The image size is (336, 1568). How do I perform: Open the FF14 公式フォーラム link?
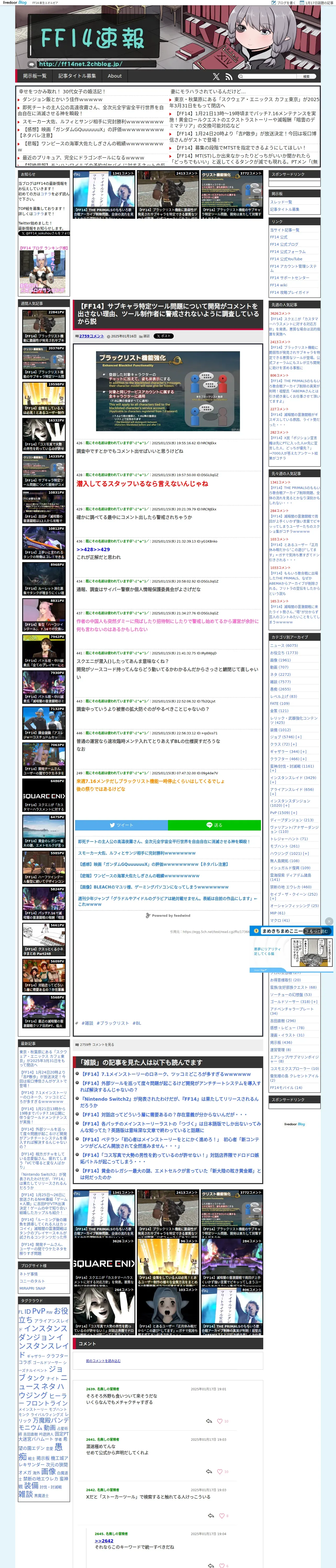point(288,251)
